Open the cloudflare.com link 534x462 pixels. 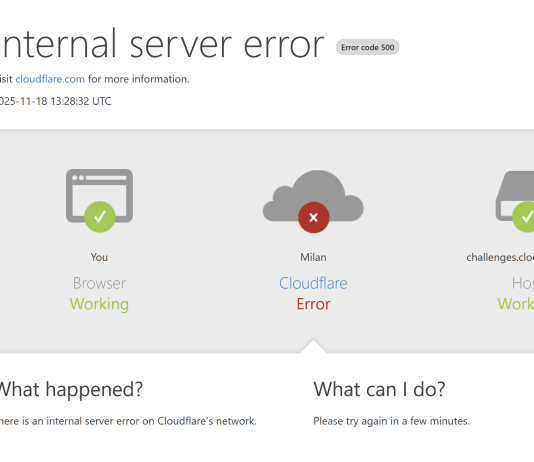[50, 79]
